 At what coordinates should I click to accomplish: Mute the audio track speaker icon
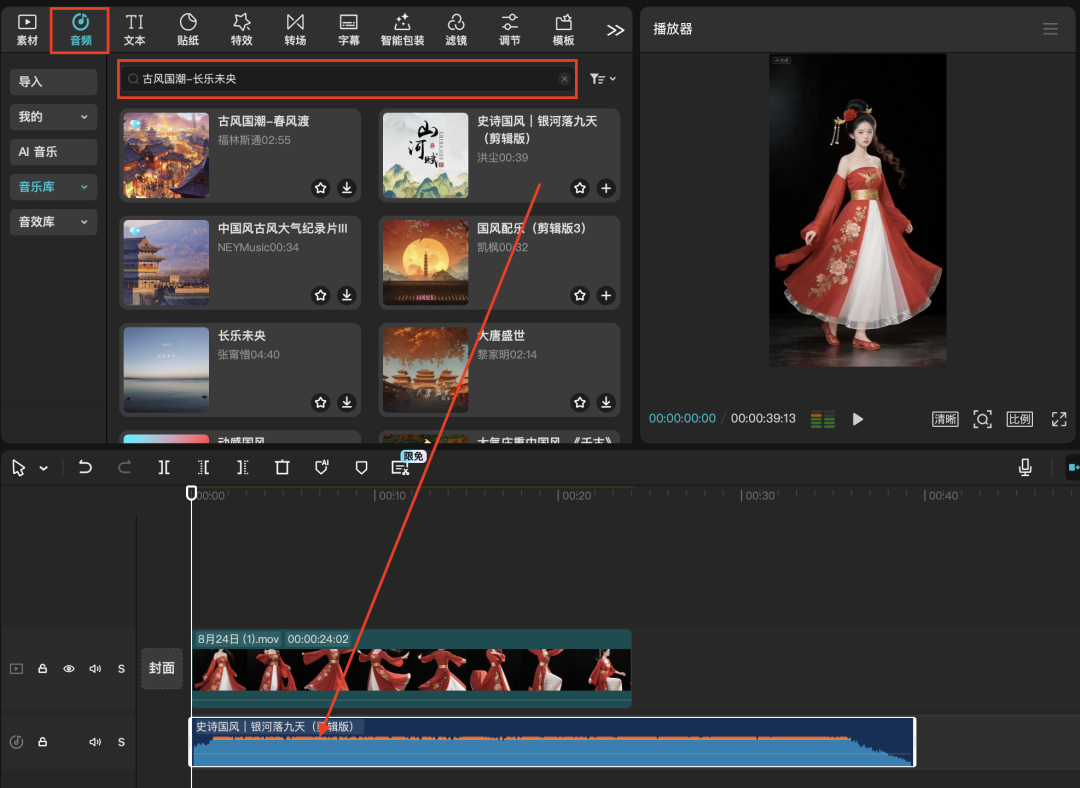coord(95,742)
